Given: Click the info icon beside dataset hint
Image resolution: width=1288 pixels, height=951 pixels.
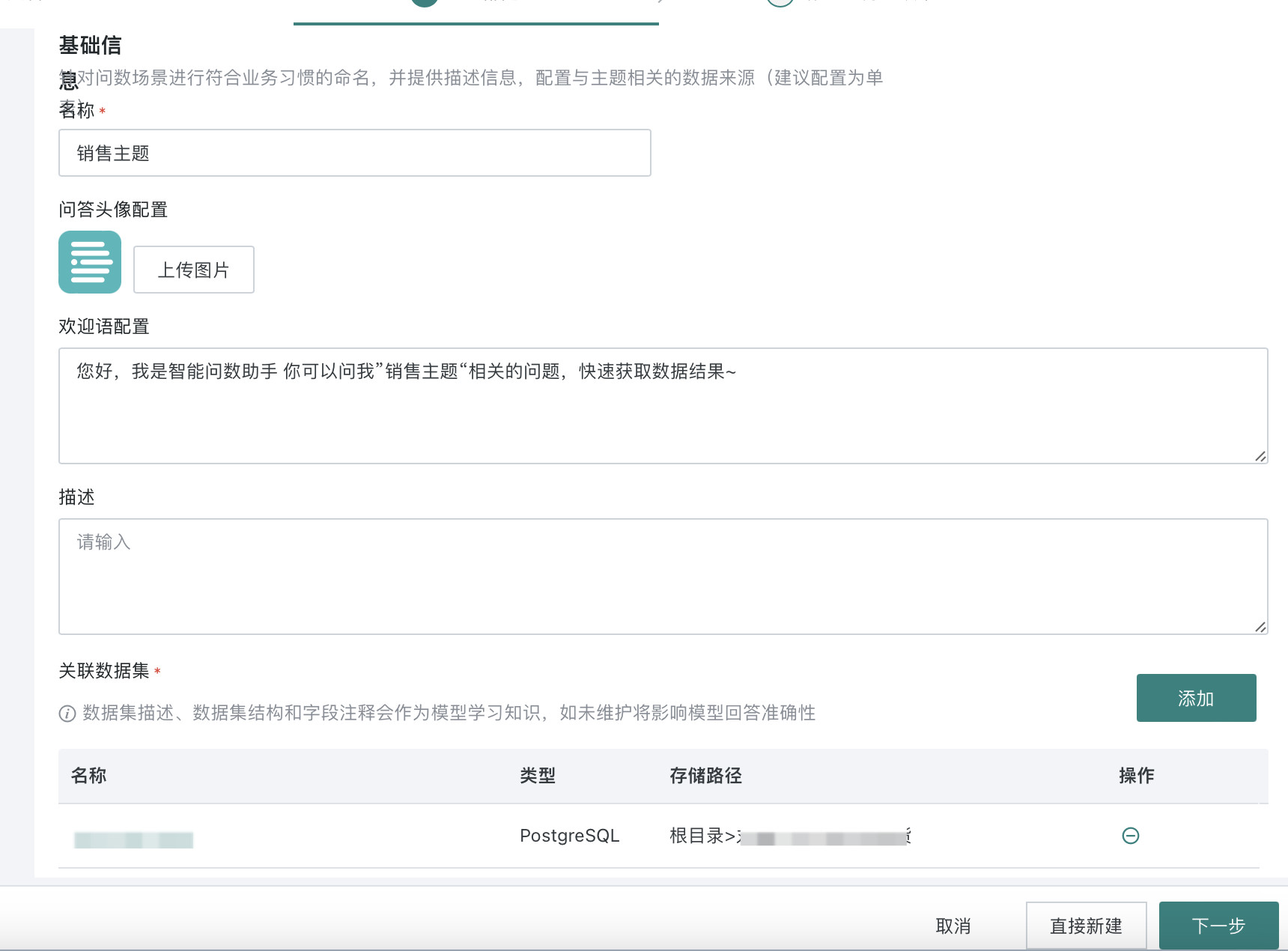Looking at the screenshot, I should (67, 714).
